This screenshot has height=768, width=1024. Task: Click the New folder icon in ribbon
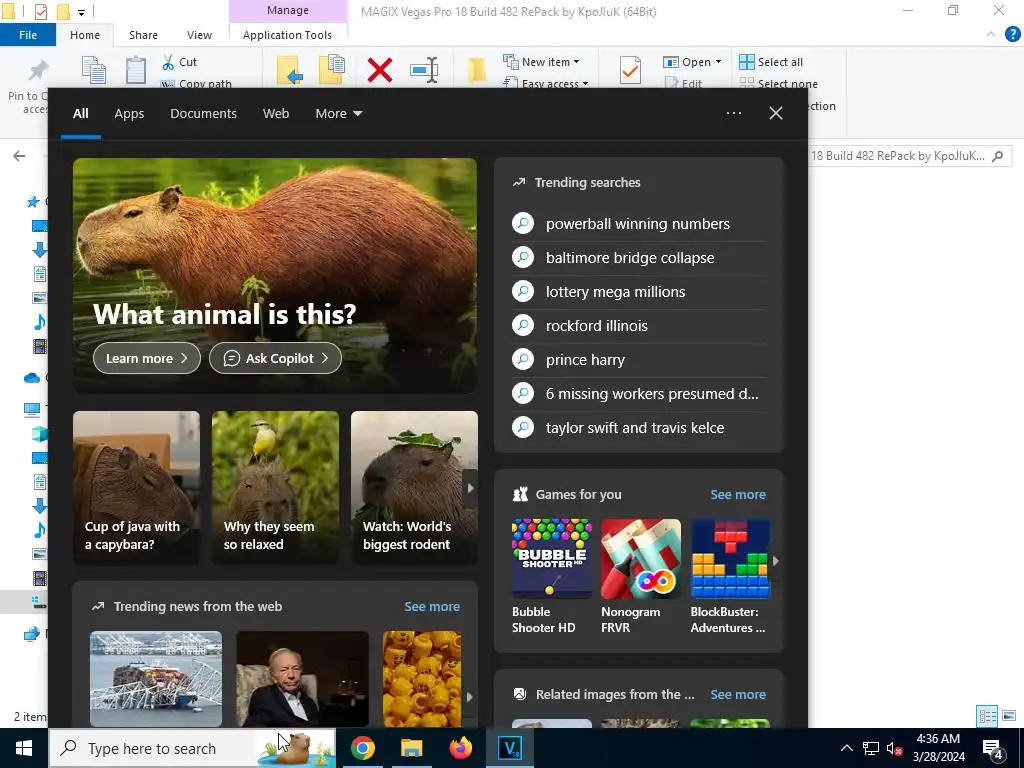pos(477,70)
